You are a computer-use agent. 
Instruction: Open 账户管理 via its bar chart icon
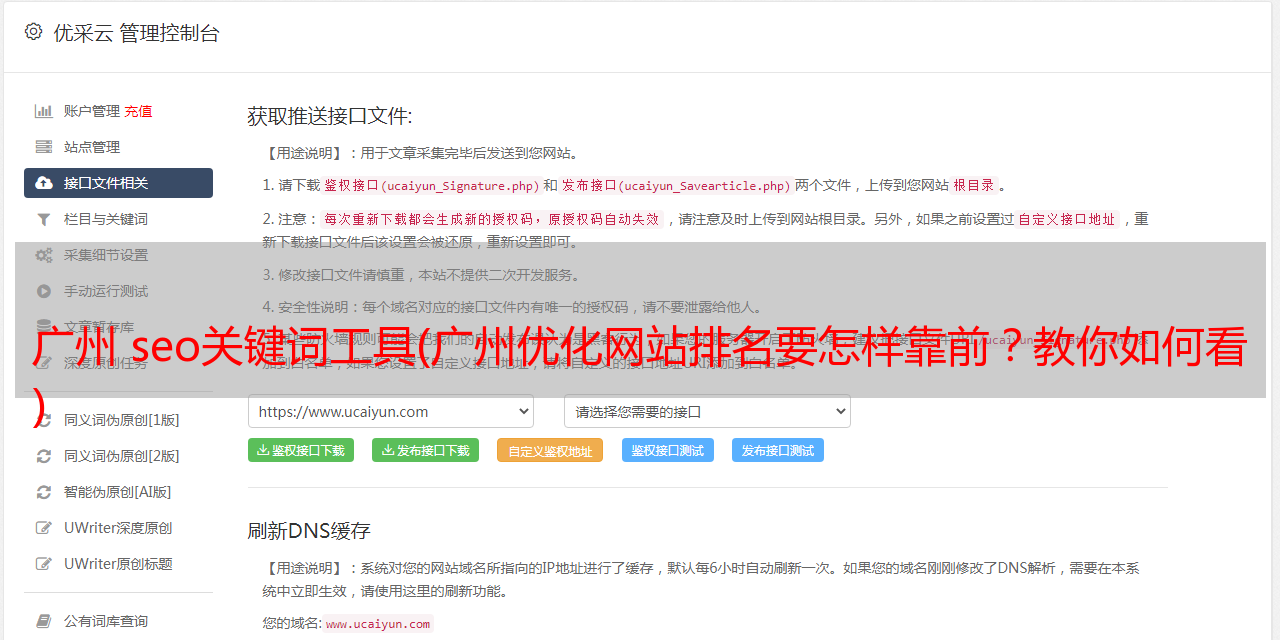pos(44,111)
